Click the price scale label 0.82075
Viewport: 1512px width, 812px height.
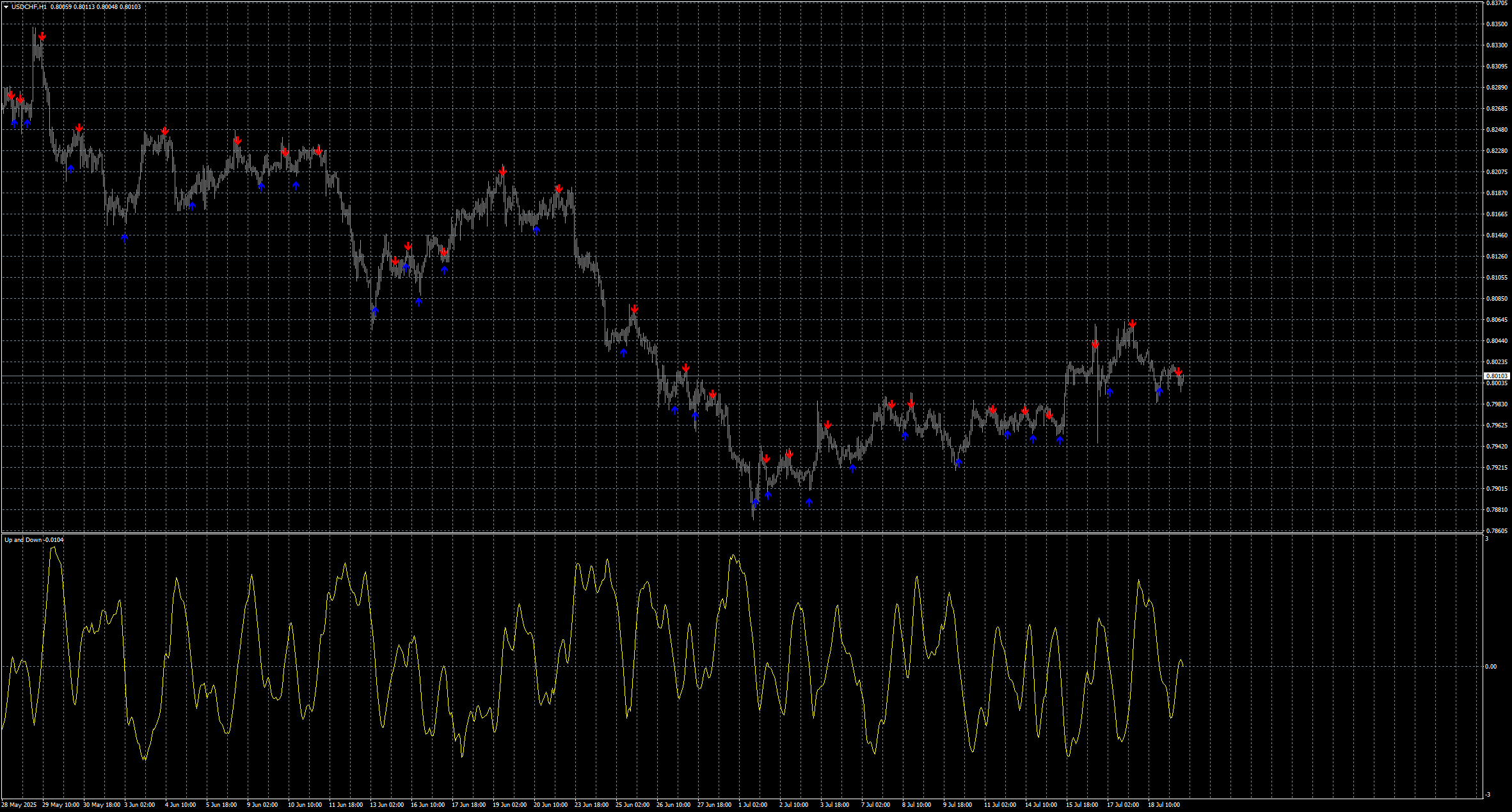point(1495,172)
